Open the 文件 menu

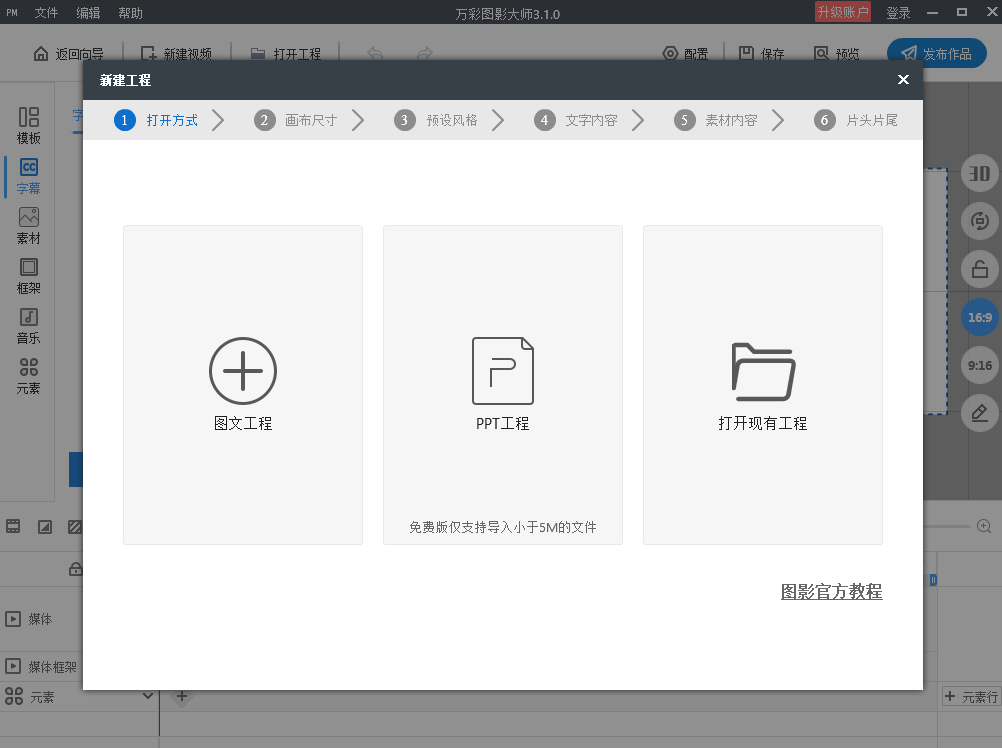coord(46,13)
